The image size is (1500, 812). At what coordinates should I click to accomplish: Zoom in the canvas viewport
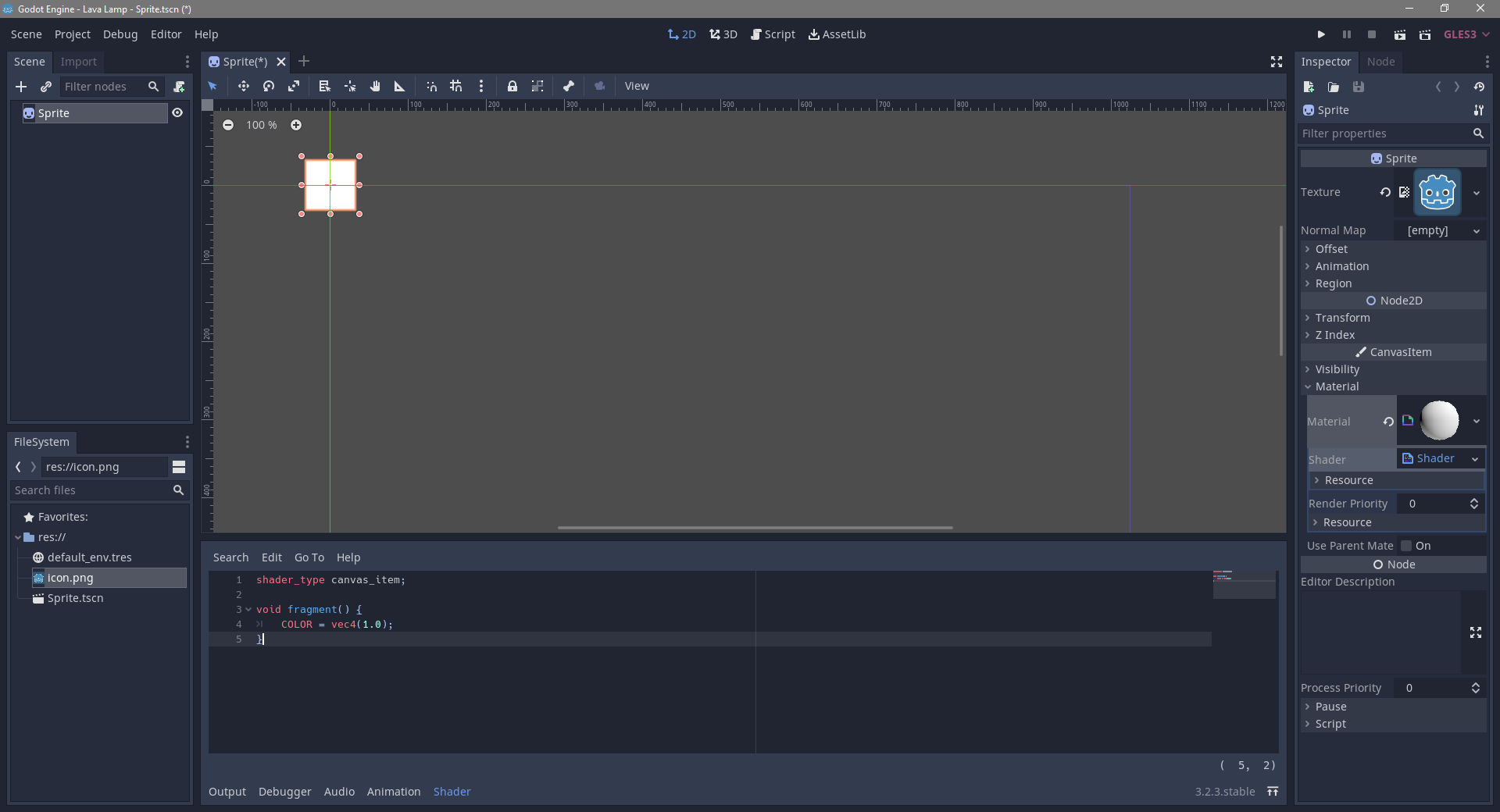point(296,125)
